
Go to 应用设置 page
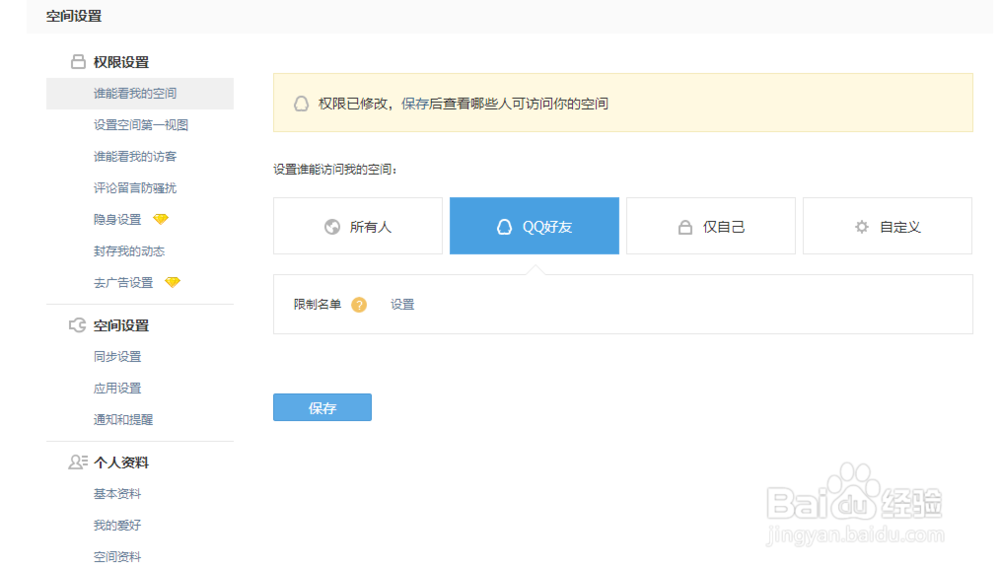point(117,388)
